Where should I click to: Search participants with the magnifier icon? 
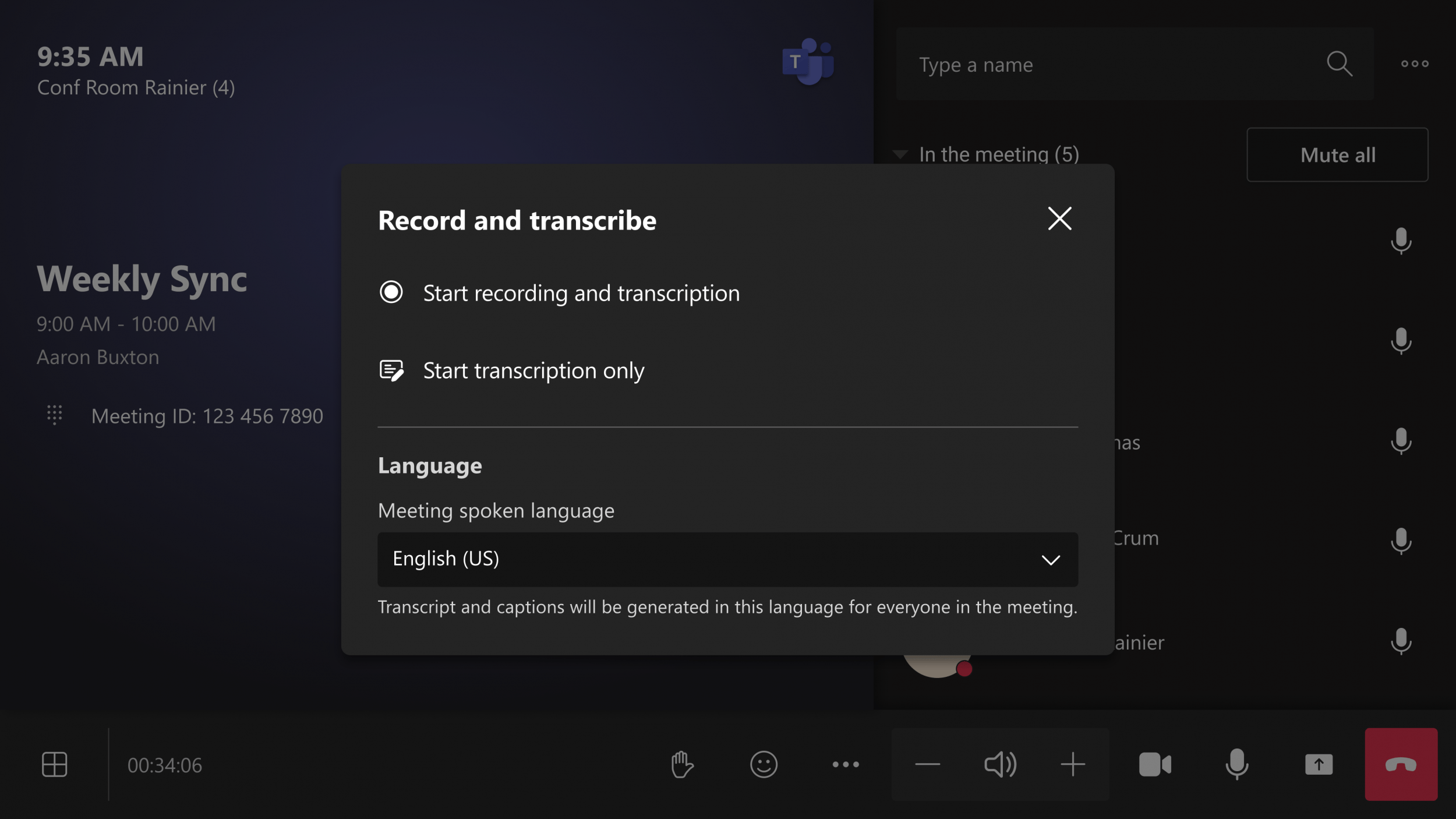pyautogui.click(x=1341, y=64)
